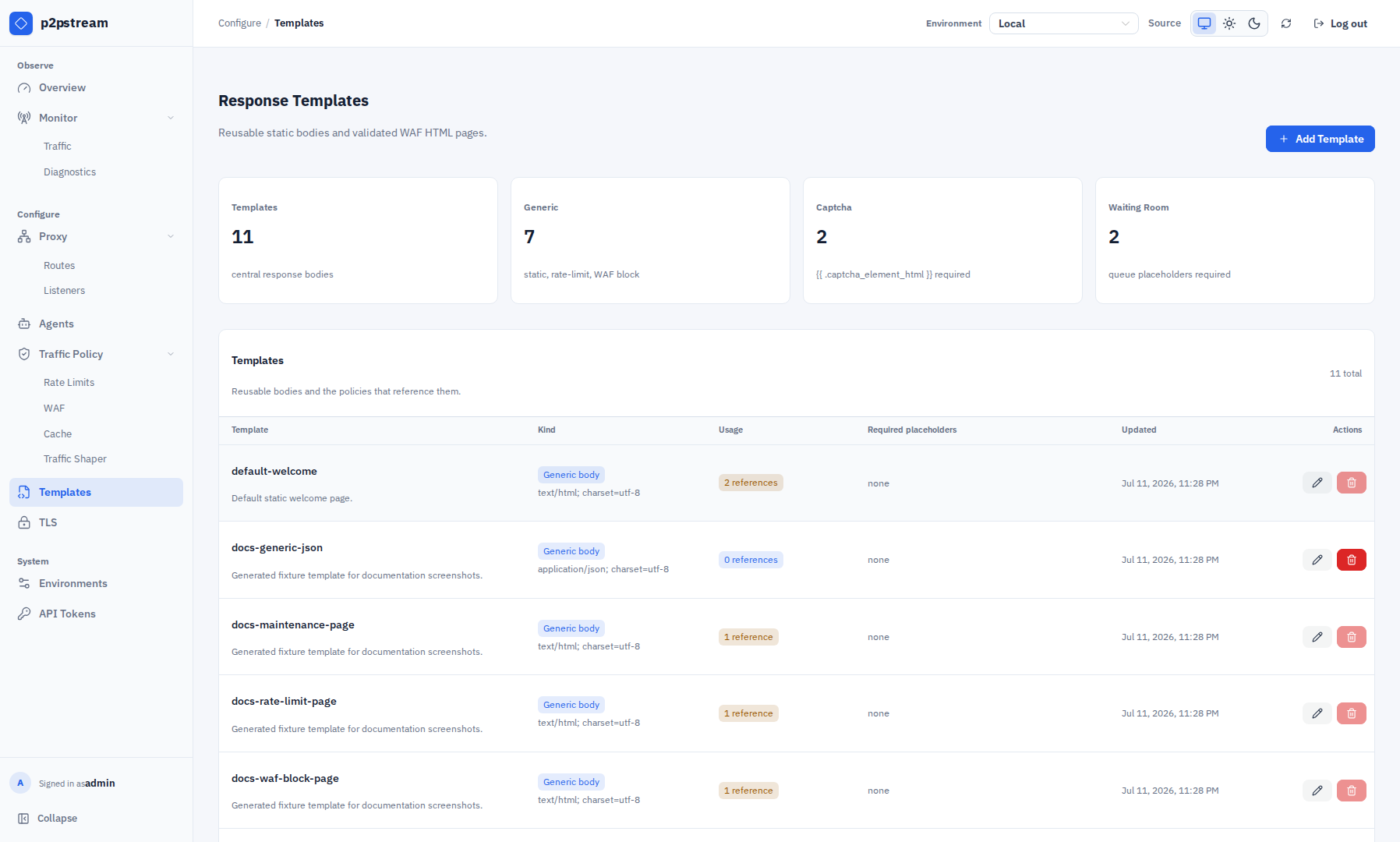The image size is (1400, 842).
Task: Select docs-waf-block-page template name
Action: click(x=285, y=779)
